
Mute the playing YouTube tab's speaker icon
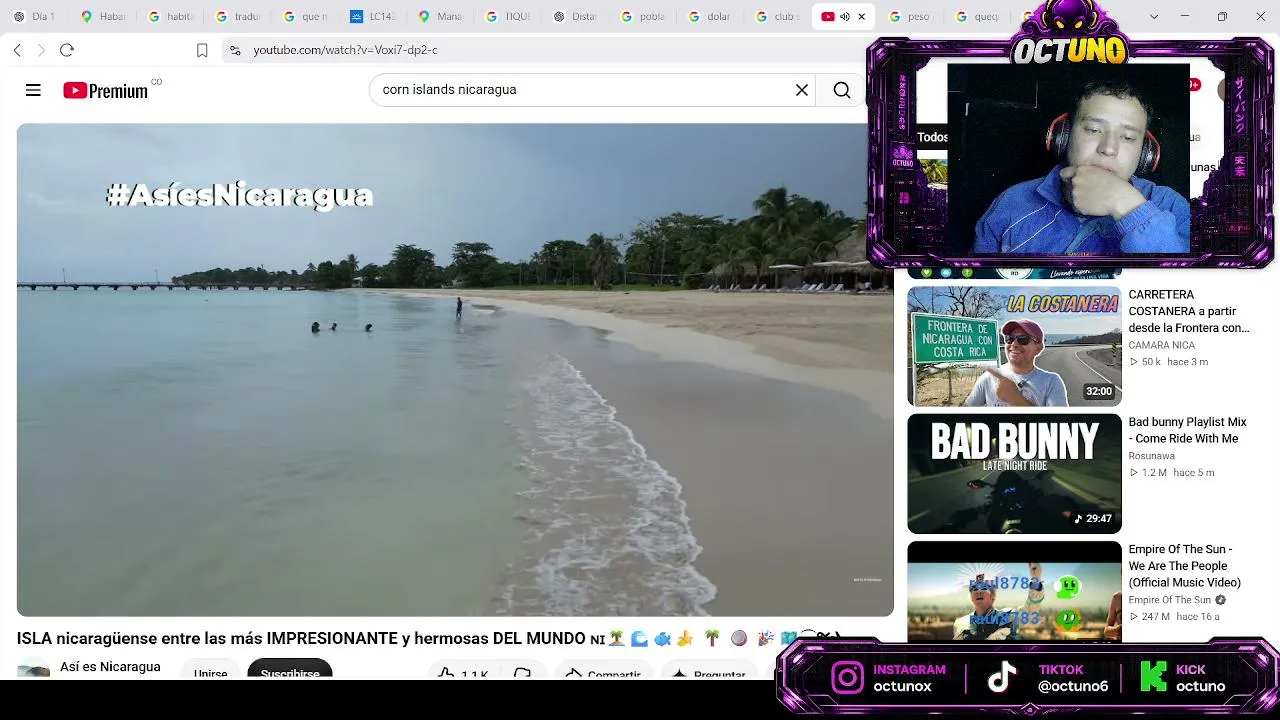click(x=844, y=17)
